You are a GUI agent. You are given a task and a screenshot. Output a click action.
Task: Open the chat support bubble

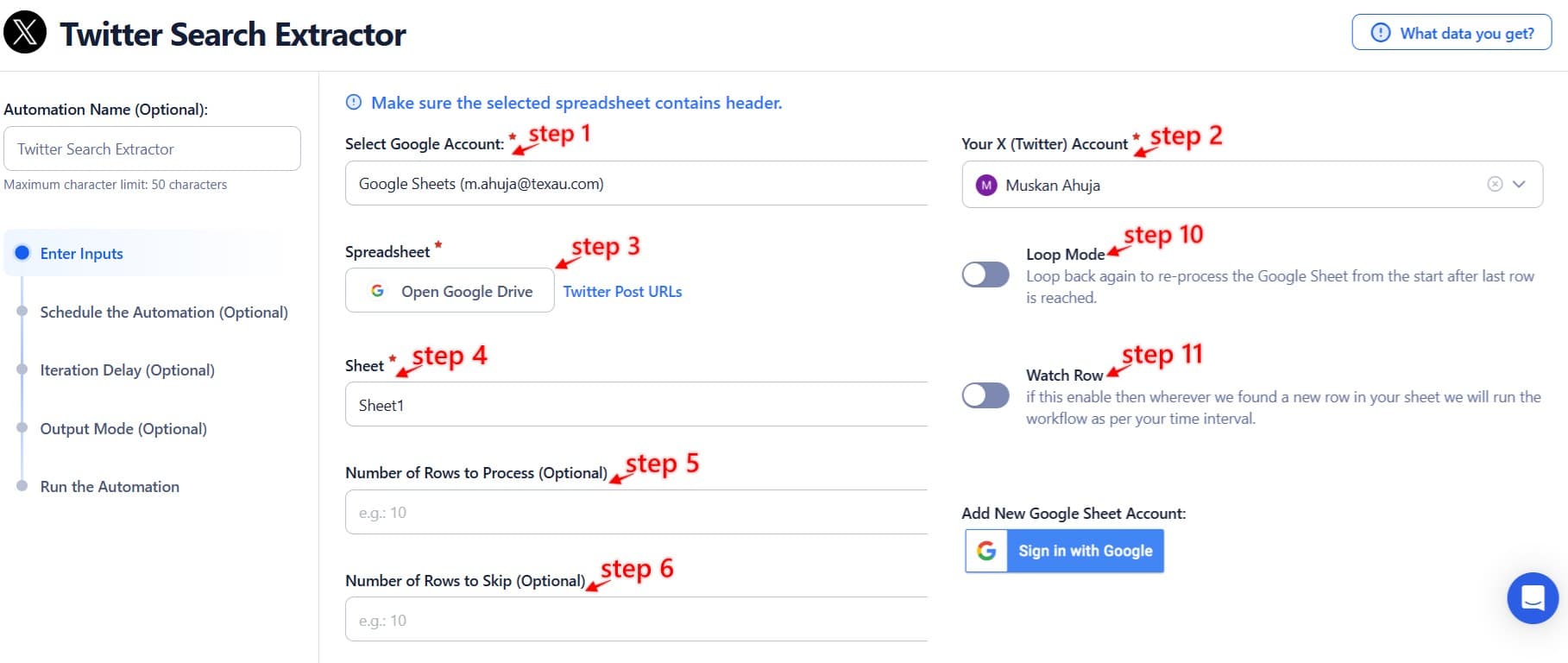(1532, 597)
